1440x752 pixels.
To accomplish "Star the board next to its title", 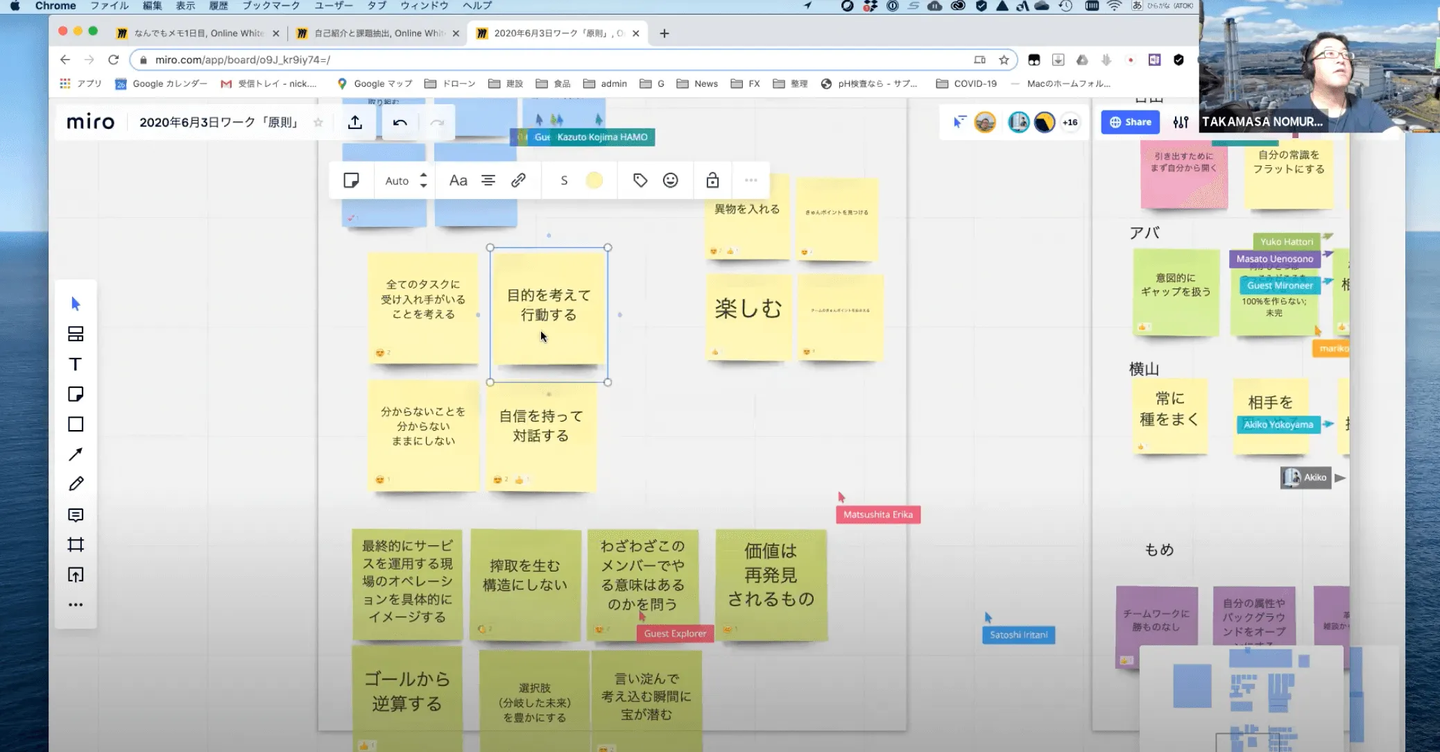I will click(318, 122).
